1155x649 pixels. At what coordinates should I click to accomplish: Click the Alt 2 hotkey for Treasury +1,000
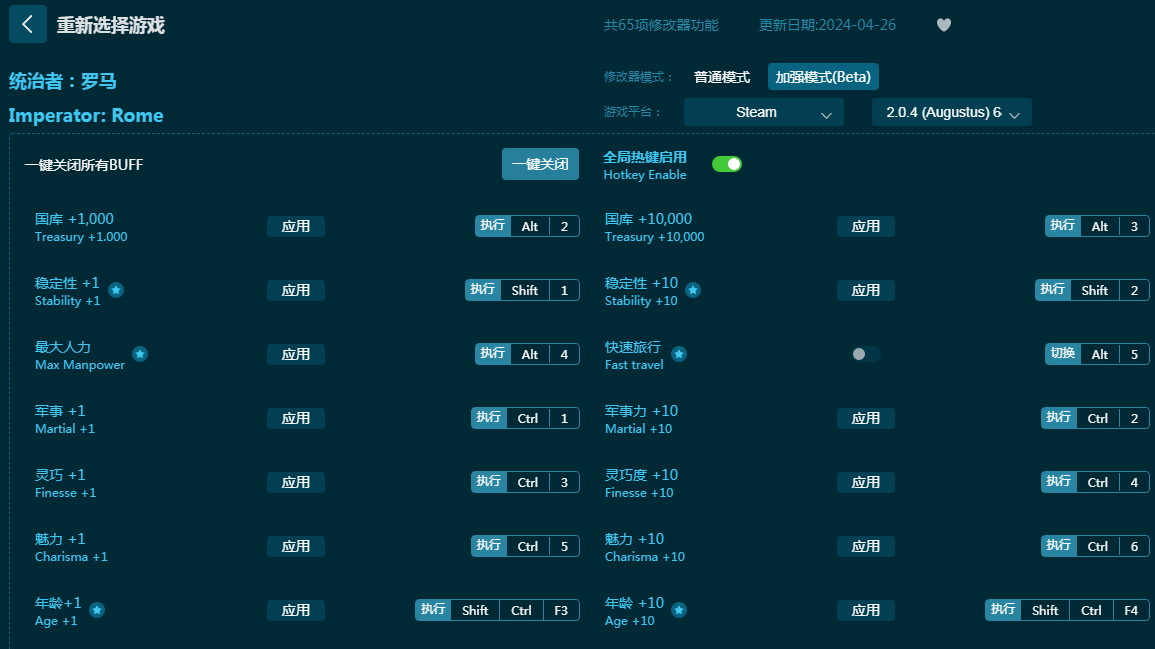tap(527, 226)
